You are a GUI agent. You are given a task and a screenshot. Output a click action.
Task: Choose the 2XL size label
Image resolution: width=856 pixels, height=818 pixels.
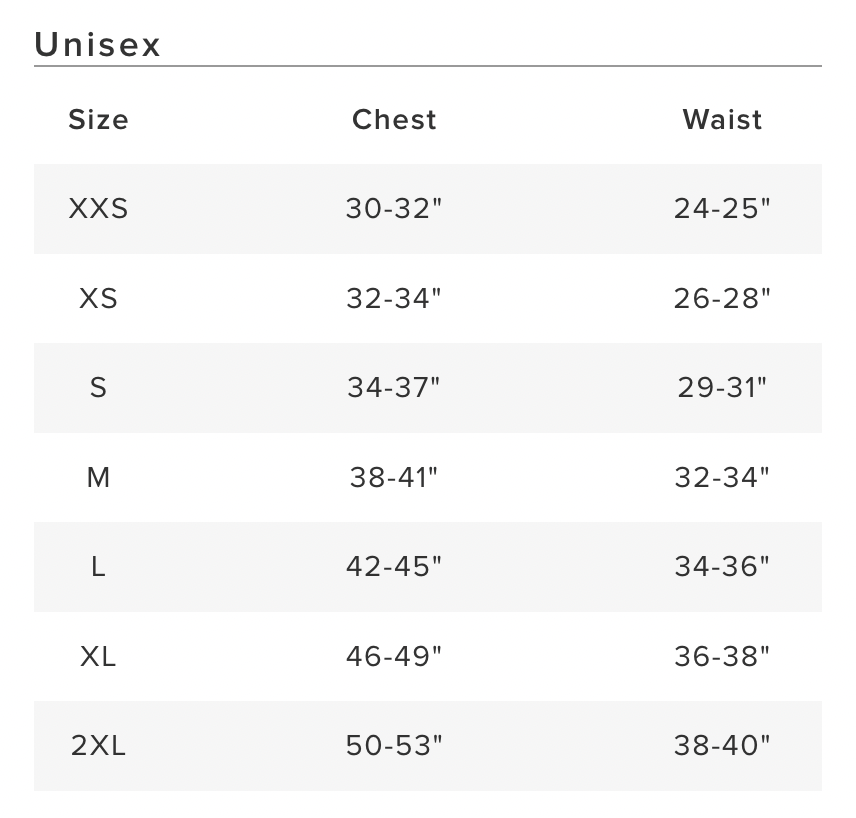(98, 746)
